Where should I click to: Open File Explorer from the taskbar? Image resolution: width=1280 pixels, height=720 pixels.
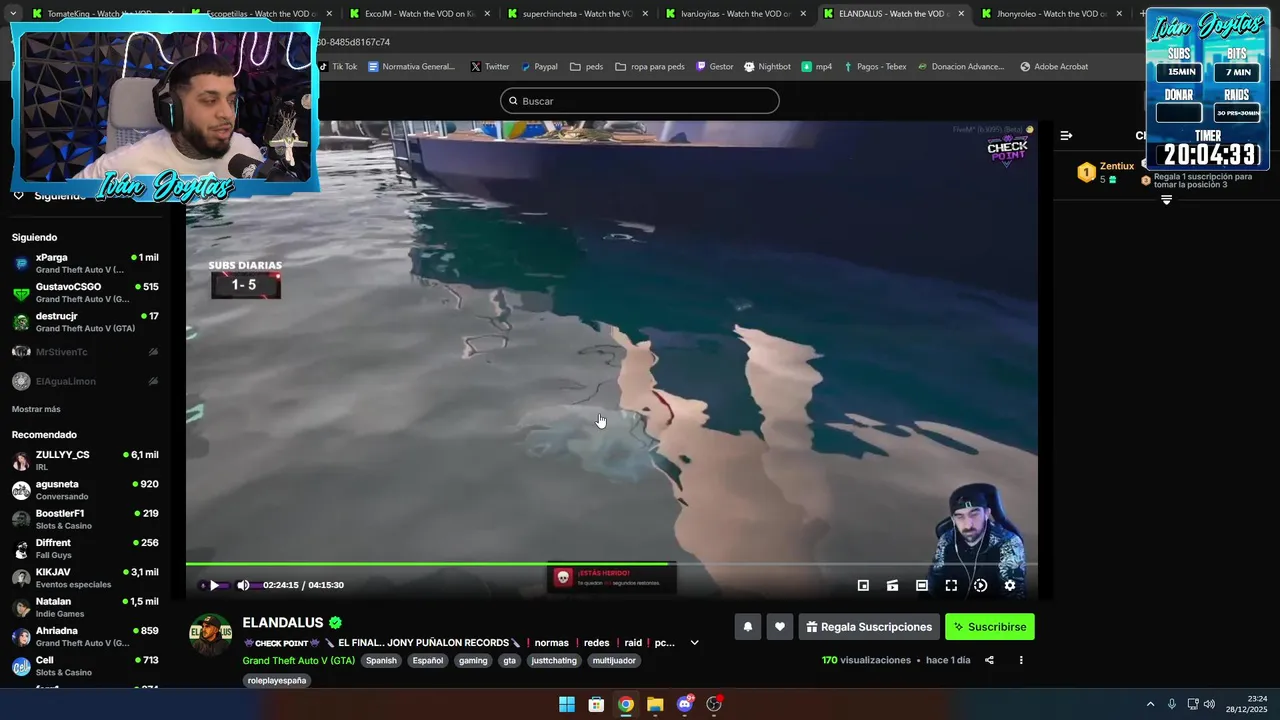coord(655,704)
